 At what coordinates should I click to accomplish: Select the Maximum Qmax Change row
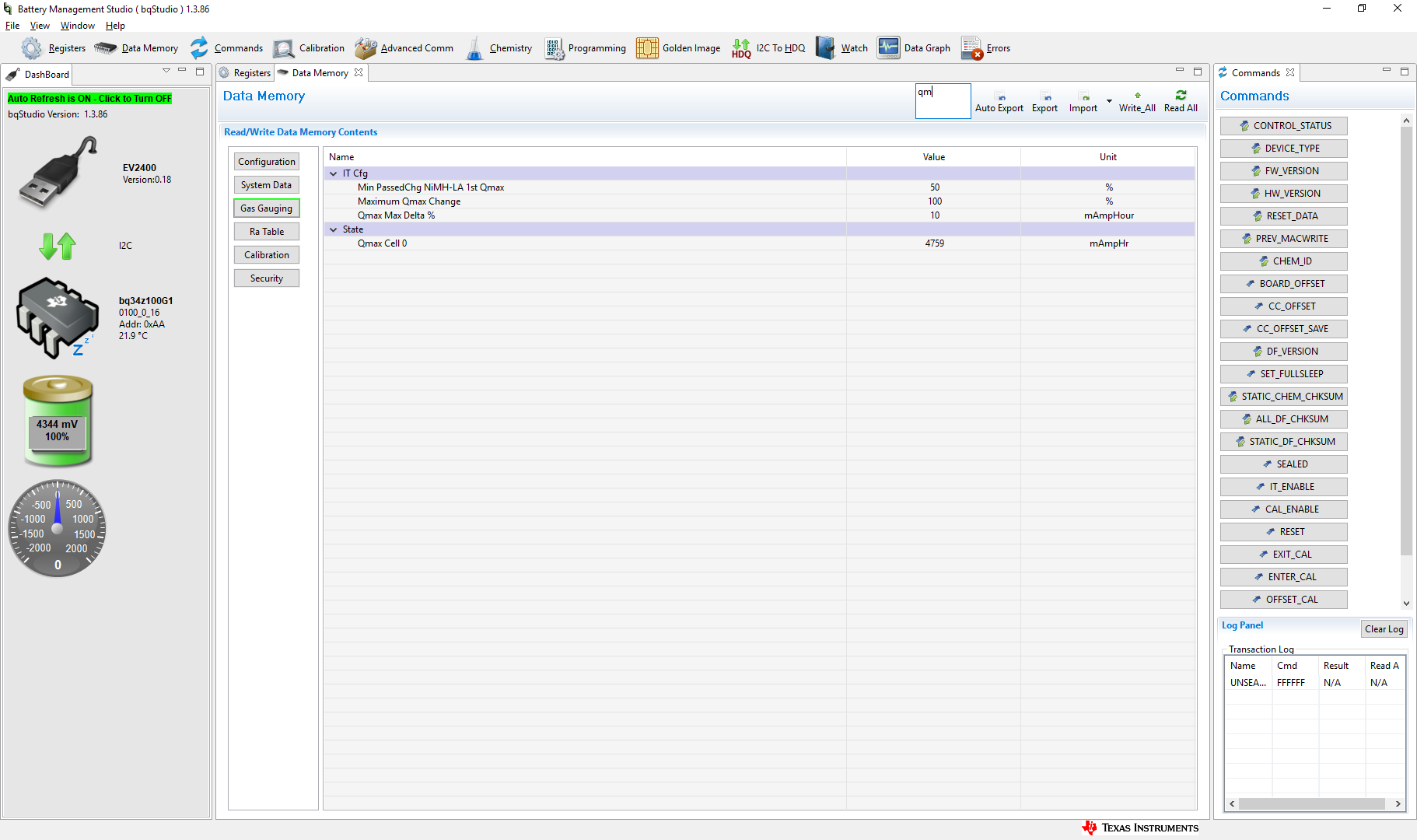pos(759,201)
